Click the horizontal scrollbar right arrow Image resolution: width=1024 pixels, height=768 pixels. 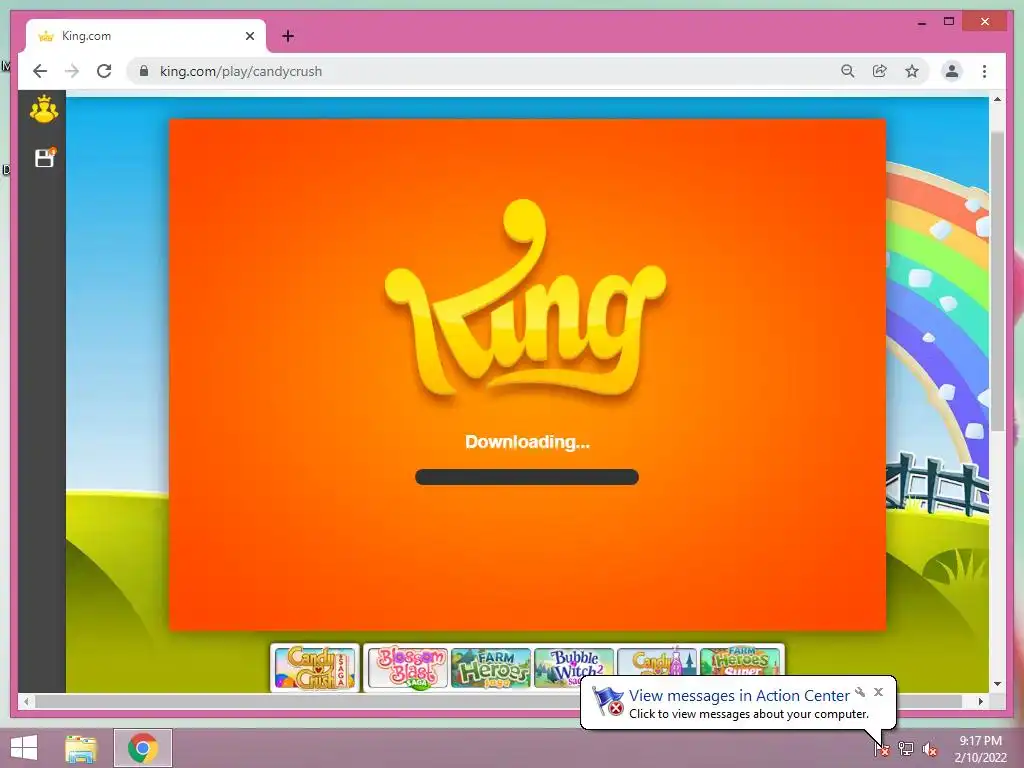(x=981, y=701)
